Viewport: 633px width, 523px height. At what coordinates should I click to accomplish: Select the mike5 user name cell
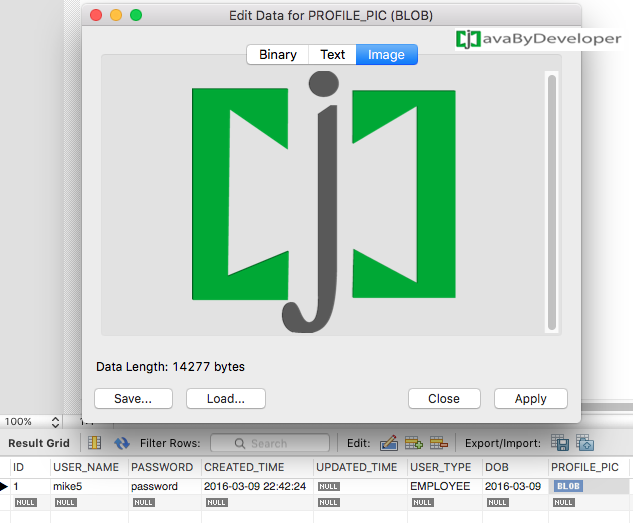[x=89, y=486]
